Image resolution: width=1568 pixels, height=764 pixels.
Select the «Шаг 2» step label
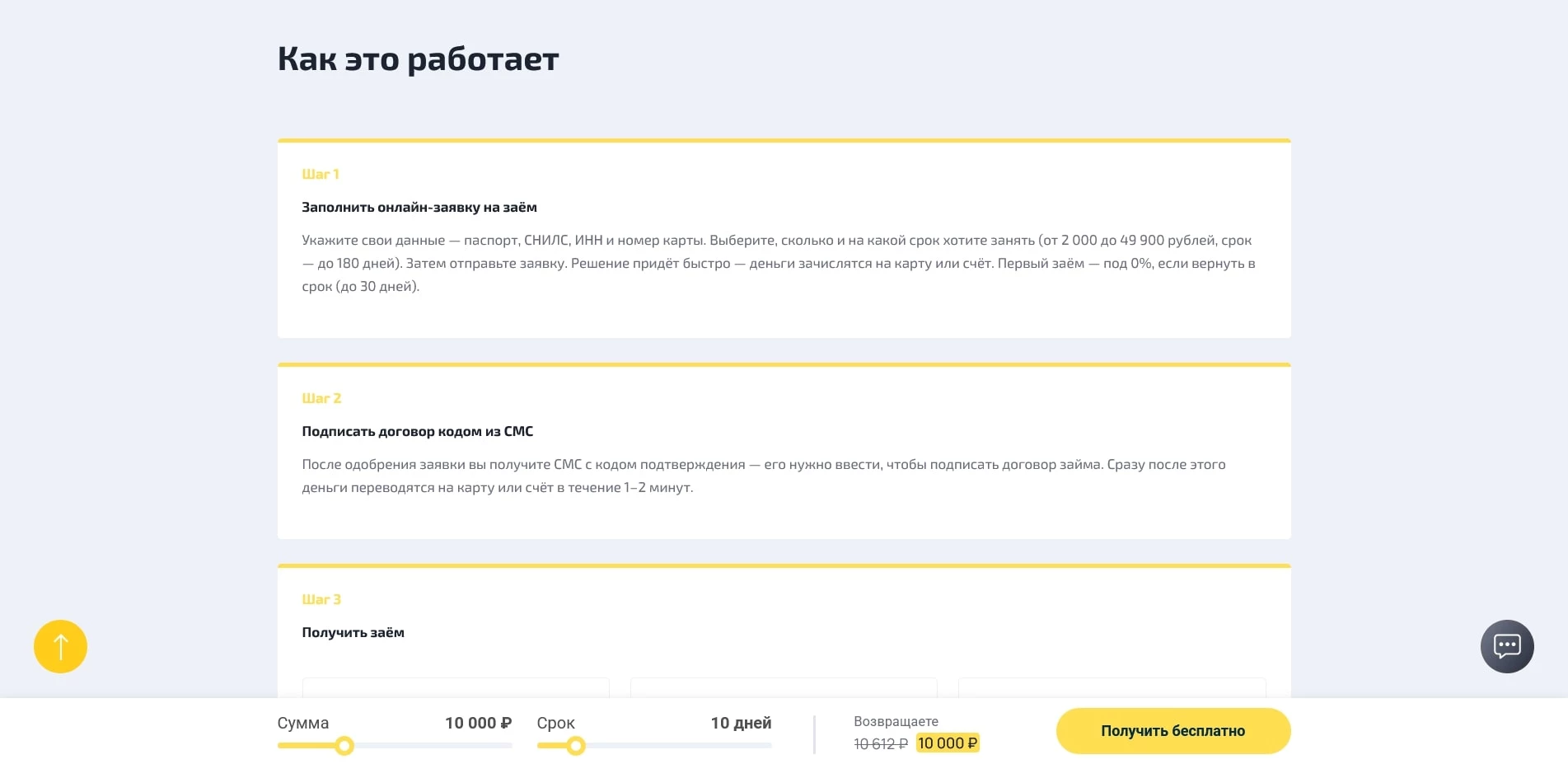tap(321, 398)
